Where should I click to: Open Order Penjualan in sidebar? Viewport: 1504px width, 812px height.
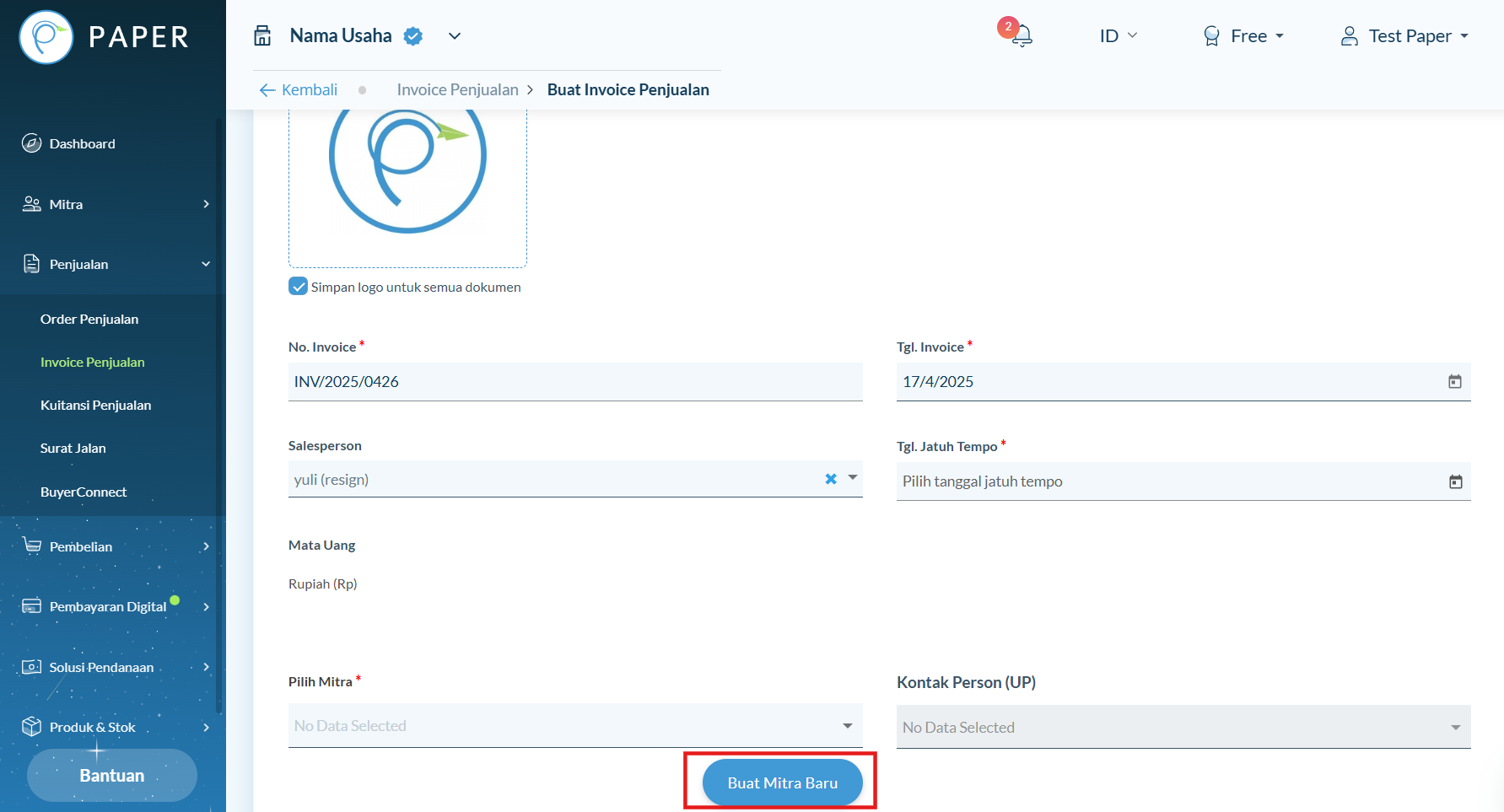89,319
